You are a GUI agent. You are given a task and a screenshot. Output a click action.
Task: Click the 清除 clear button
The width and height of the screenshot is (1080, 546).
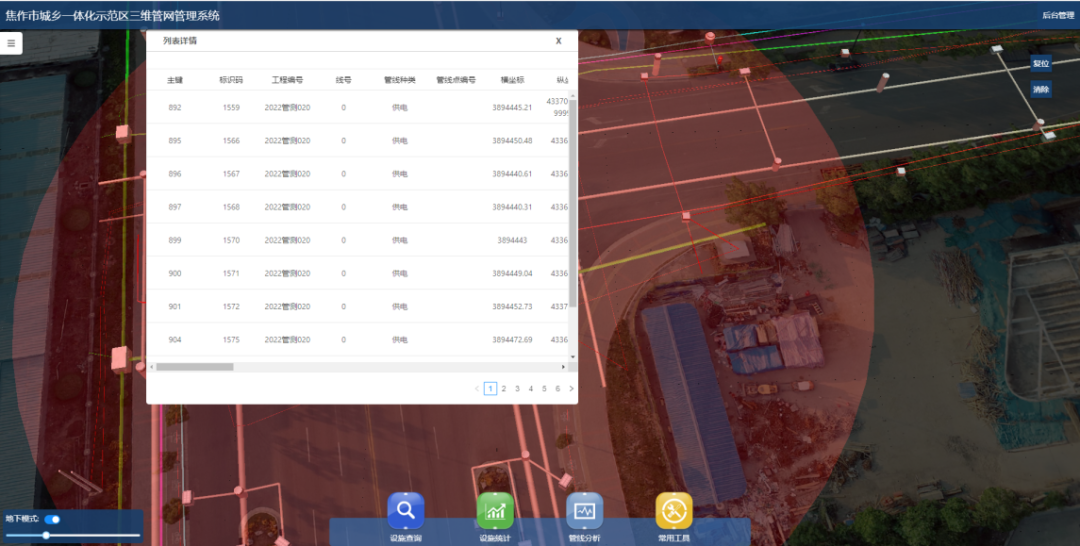click(1041, 89)
